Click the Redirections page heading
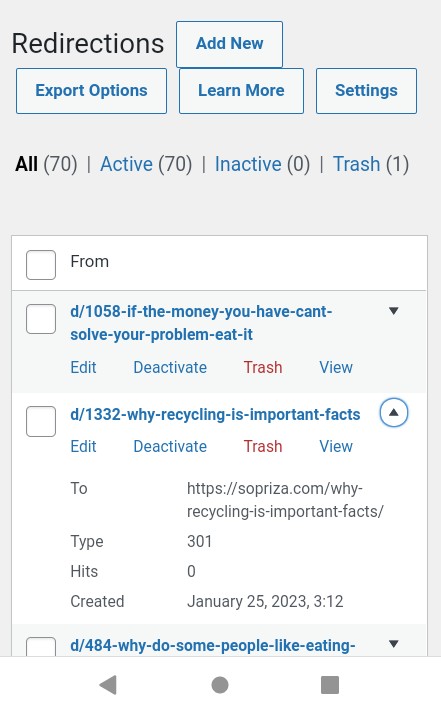Viewport: 441px width, 714px height. pos(87,44)
